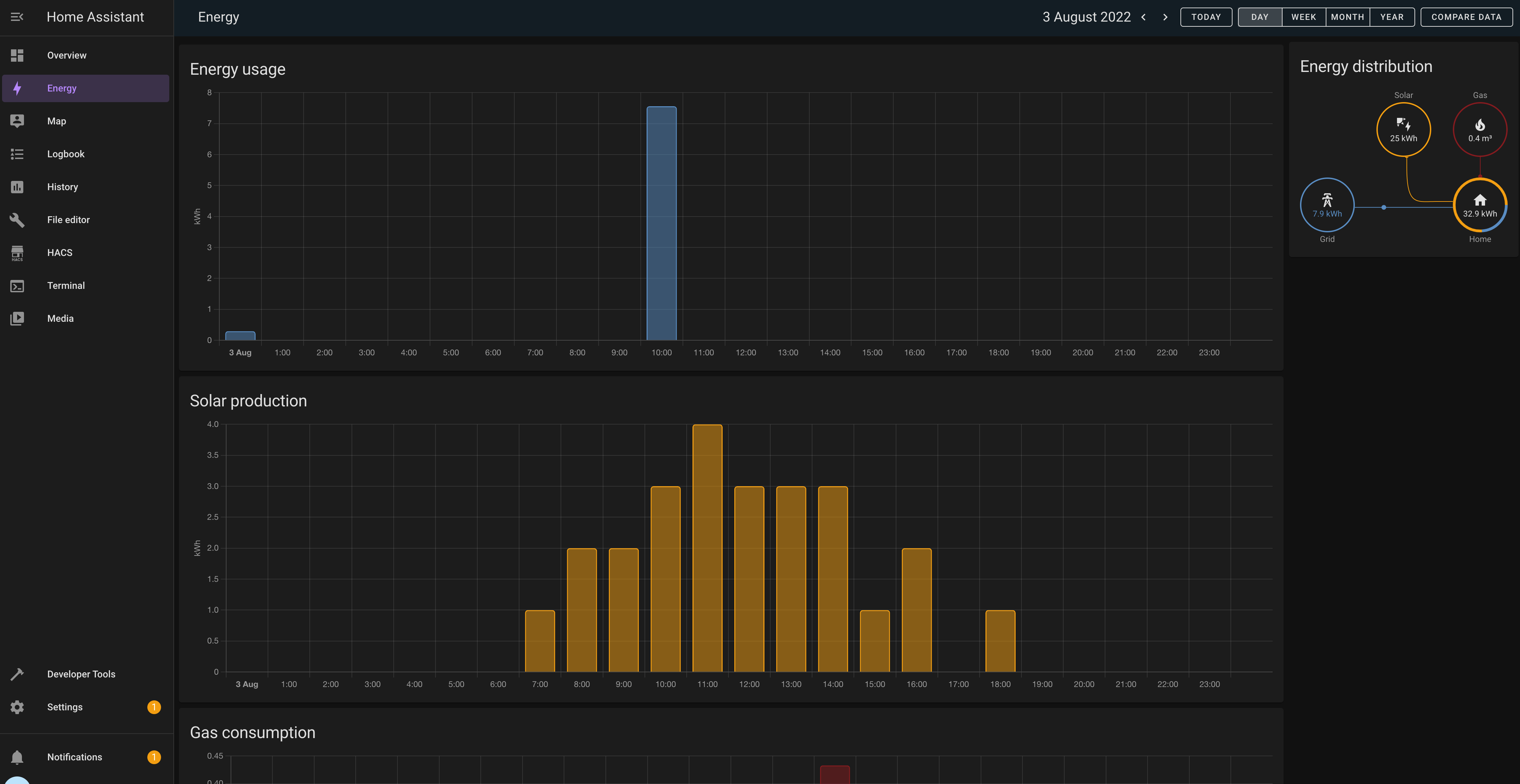Go to the next day with the right arrow
This screenshot has height=784, width=1520.
(x=1165, y=17)
